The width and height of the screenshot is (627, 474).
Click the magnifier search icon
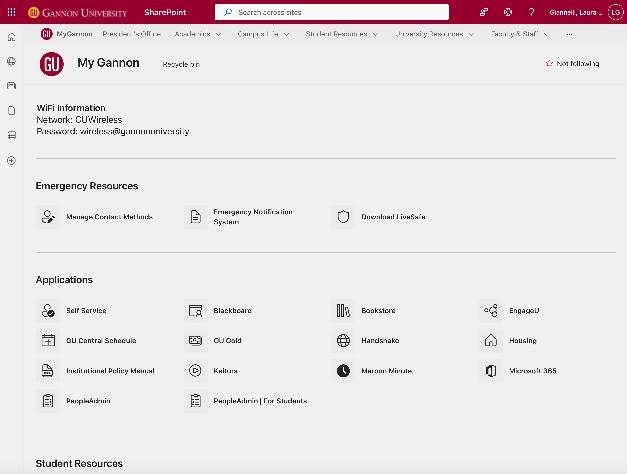coord(228,12)
